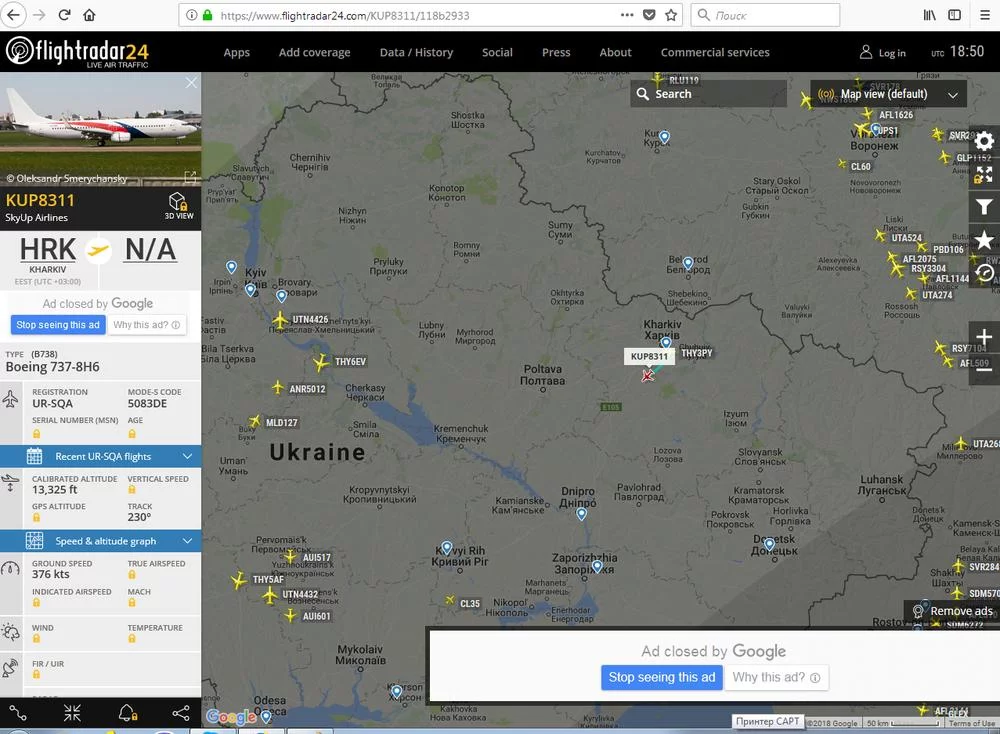Click Stop seeing this ad in bottom banner

point(662,677)
